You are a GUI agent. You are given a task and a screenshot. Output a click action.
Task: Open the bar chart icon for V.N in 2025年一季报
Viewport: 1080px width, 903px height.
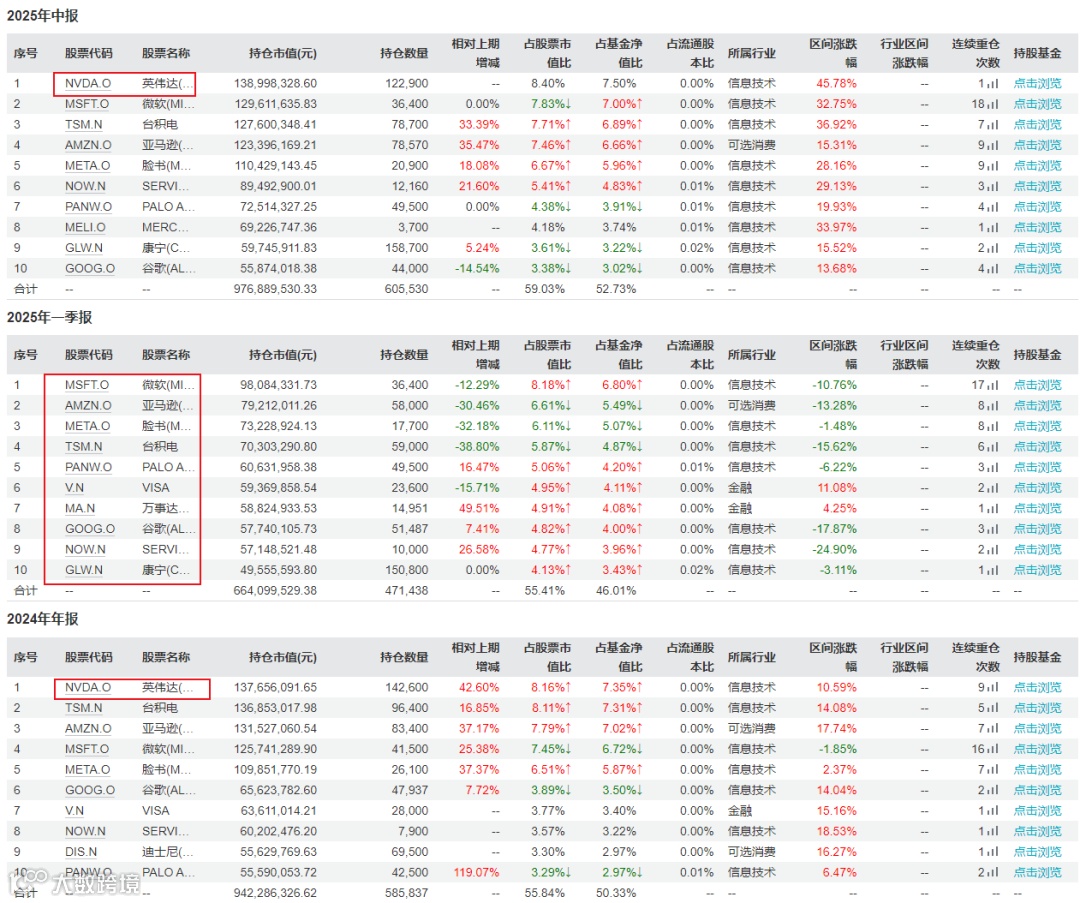pyautogui.click(x=993, y=488)
